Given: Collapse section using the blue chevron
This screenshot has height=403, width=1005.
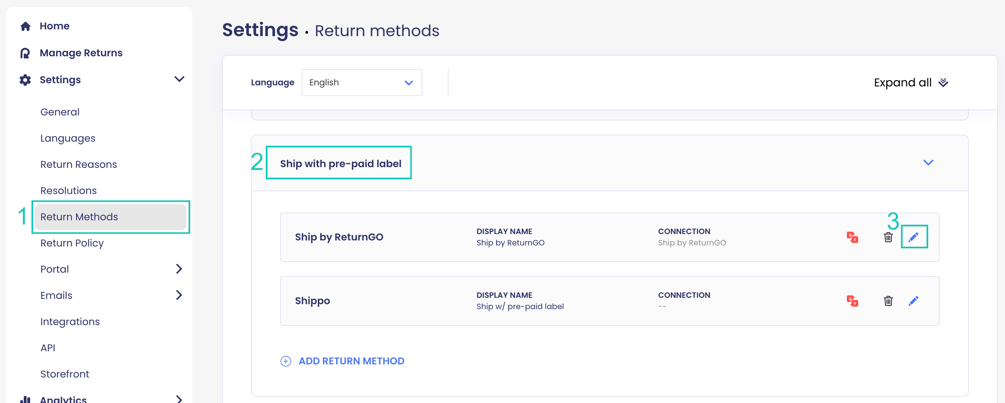Looking at the screenshot, I should pos(927,163).
